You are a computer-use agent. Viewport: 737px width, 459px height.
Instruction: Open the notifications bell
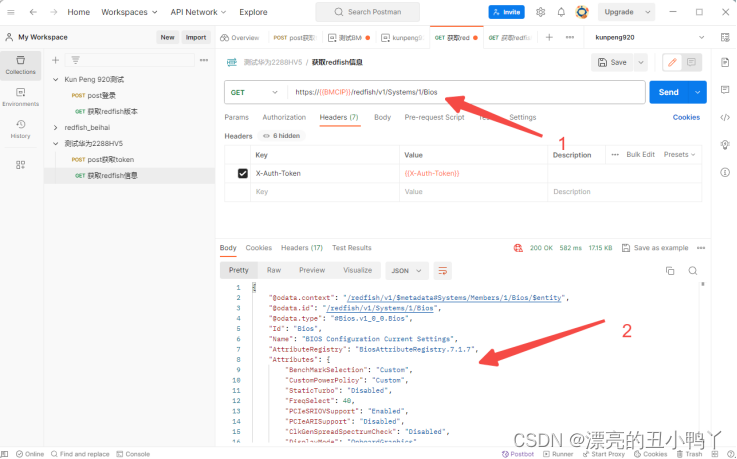pyautogui.click(x=561, y=12)
